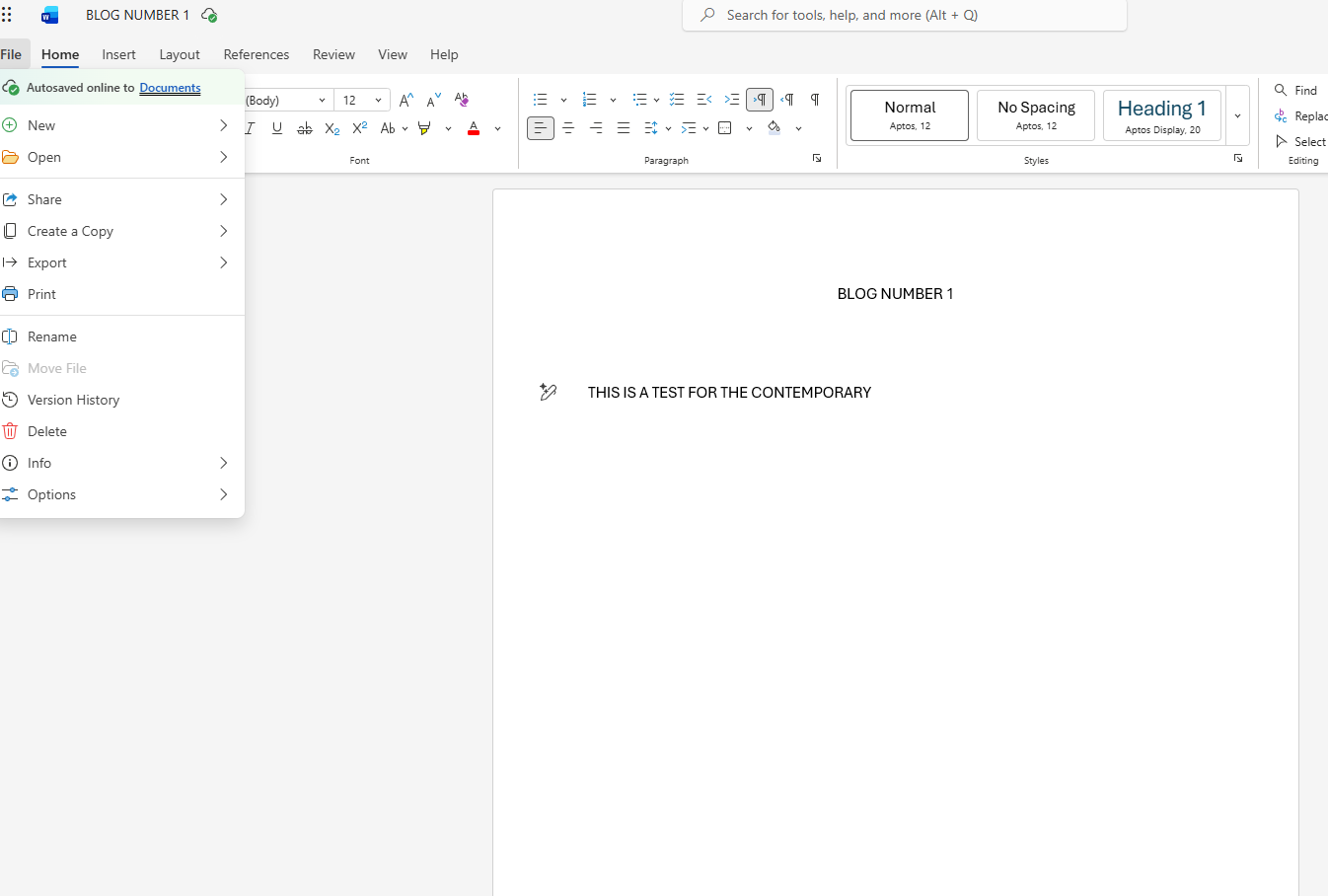This screenshot has height=896, width=1328.
Task: Align paragraph text right
Action: (596, 128)
